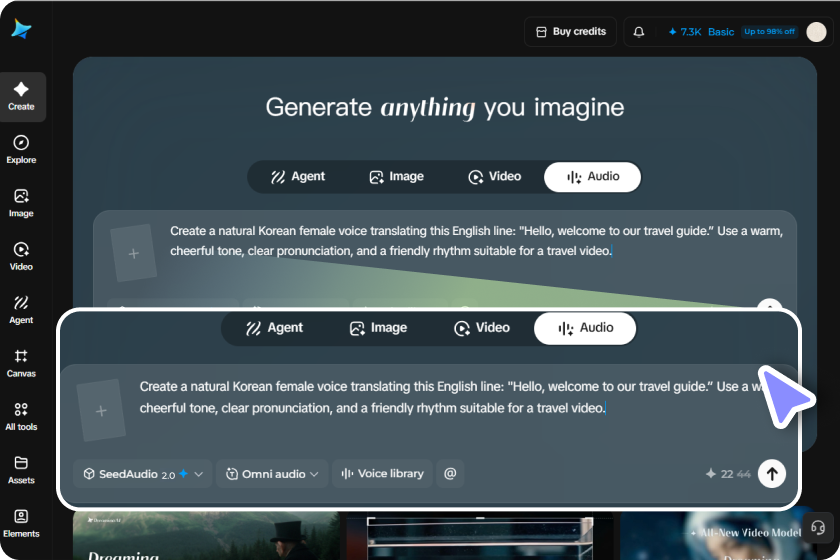The width and height of the screenshot is (840, 560).
Task: Click the headset support icon
Action: coord(818,528)
